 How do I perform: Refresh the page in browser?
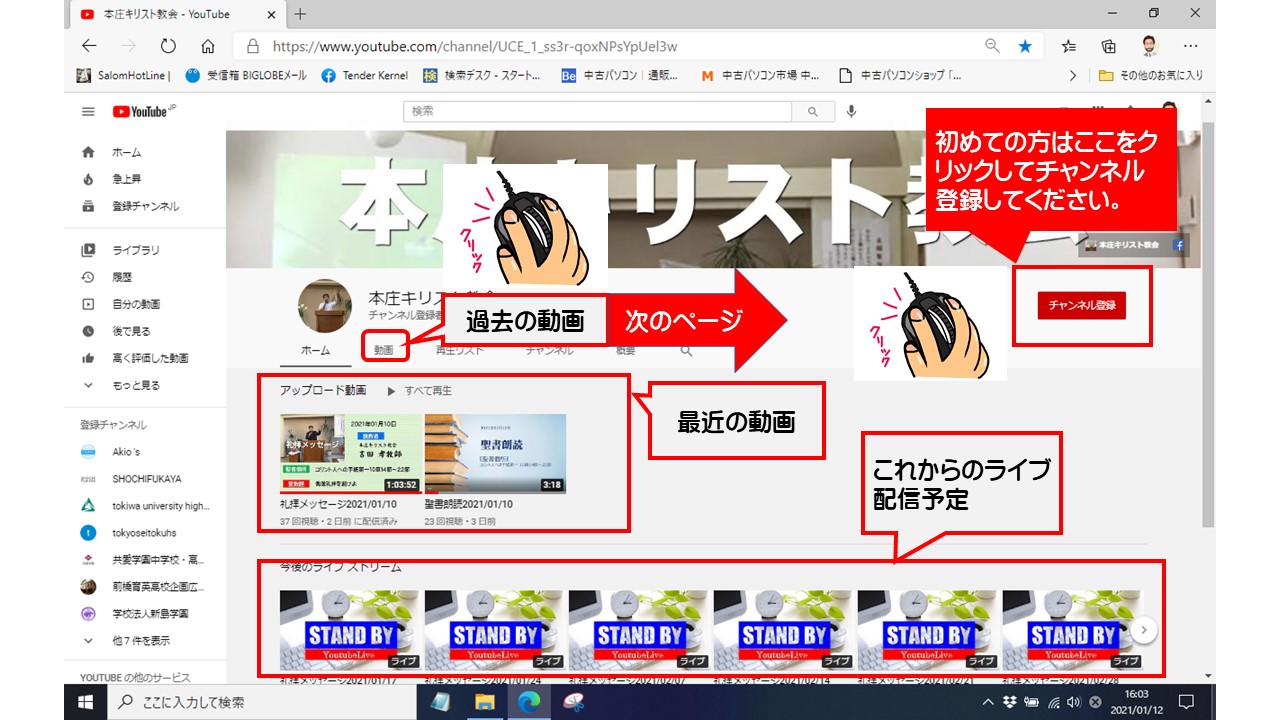(168, 46)
